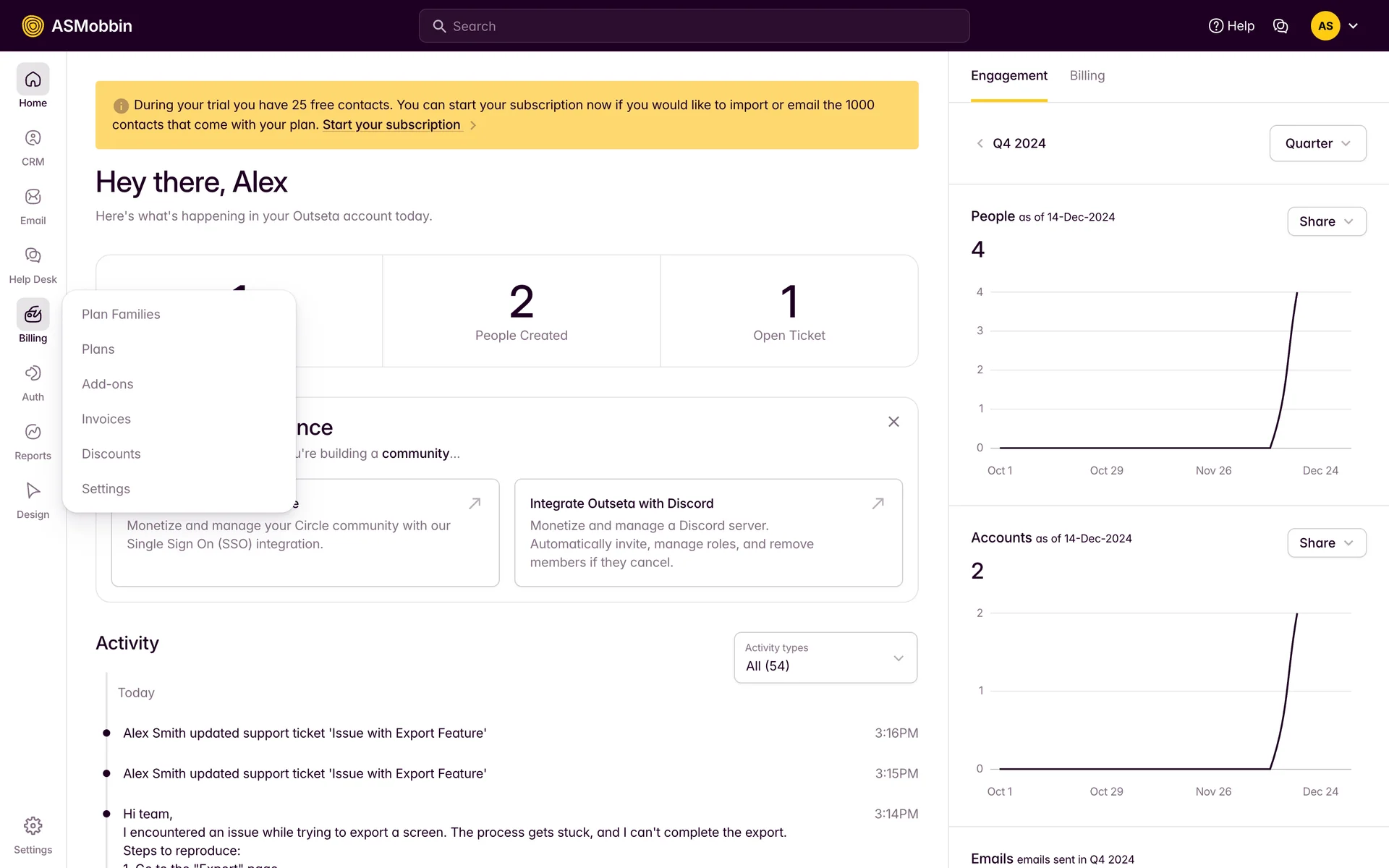Open the Design section icon

tap(33, 491)
